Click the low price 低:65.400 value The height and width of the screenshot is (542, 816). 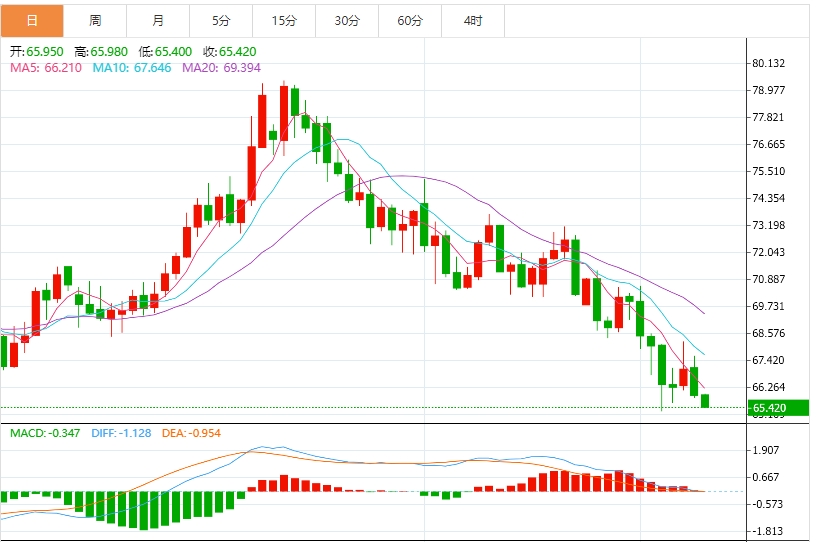(165, 52)
